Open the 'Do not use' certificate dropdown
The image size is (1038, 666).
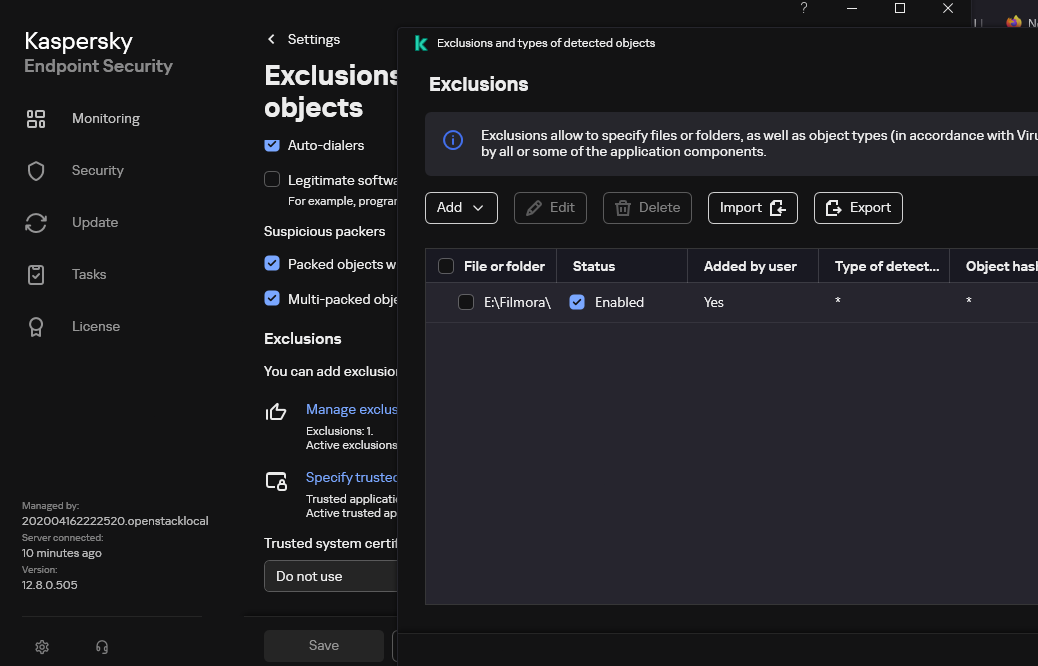coord(331,576)
